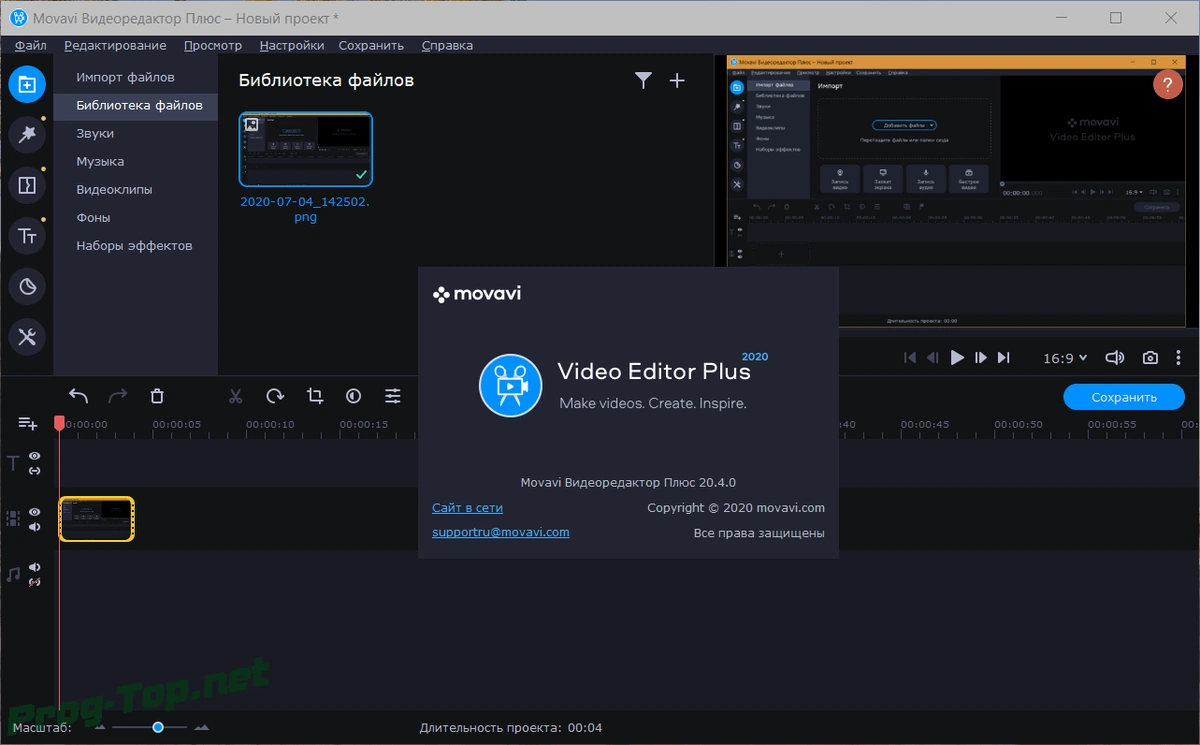Viewport: 1200px width, 745px height.
Task: Open help via red question mark
Action: point(1168,84)
